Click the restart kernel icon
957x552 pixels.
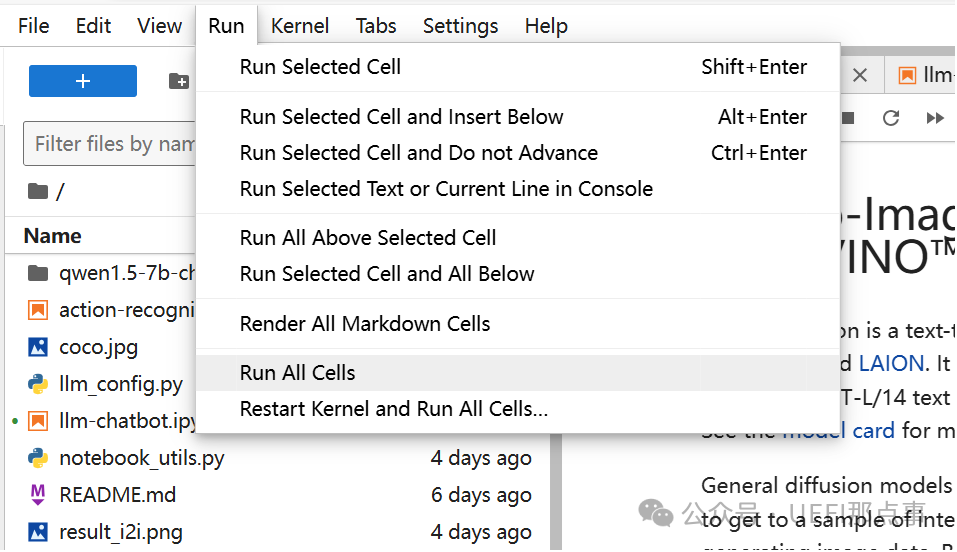[x=891, y=118]
